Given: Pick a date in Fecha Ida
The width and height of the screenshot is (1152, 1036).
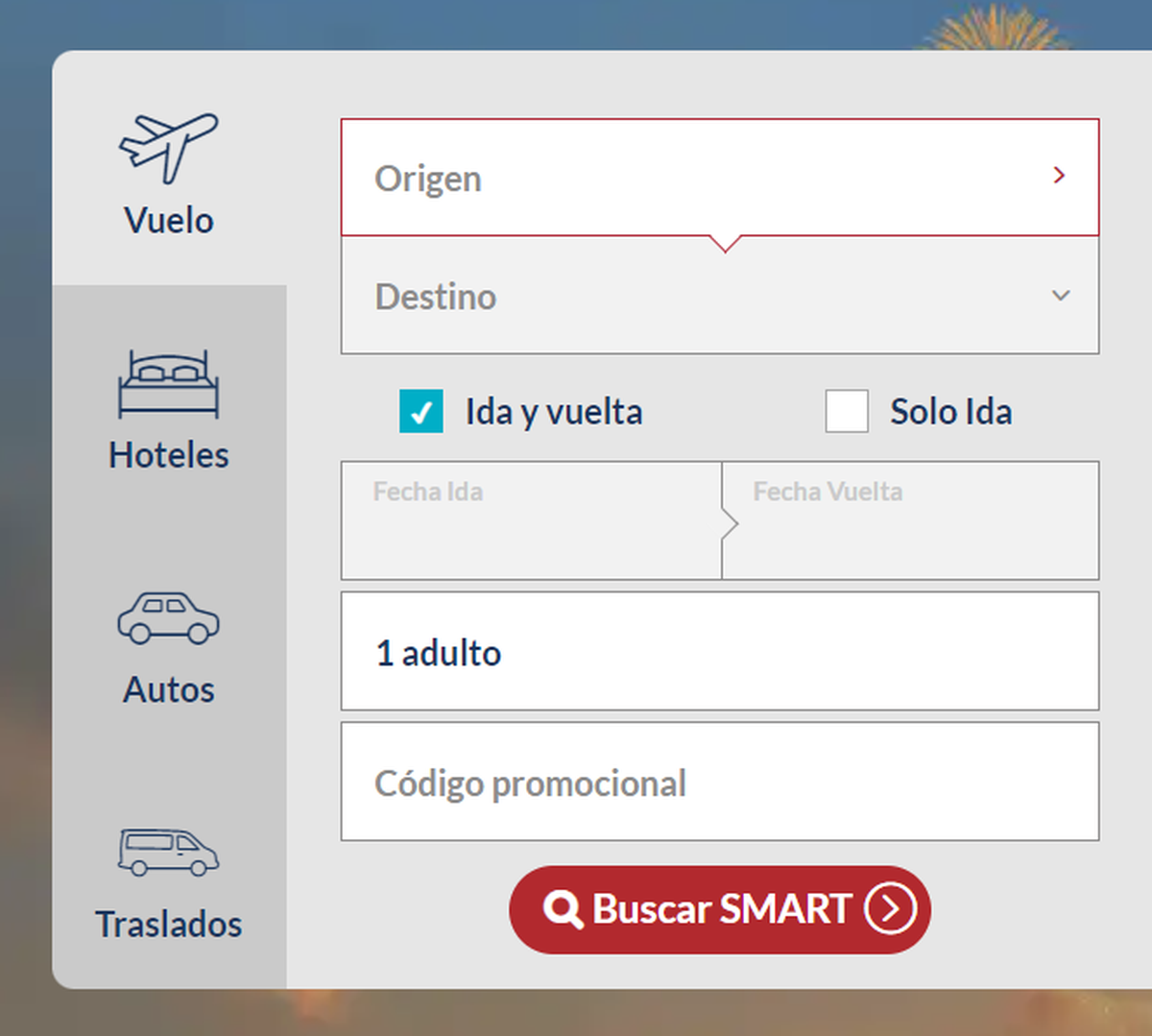Looking at the screenshot, I should coord(531,520).
